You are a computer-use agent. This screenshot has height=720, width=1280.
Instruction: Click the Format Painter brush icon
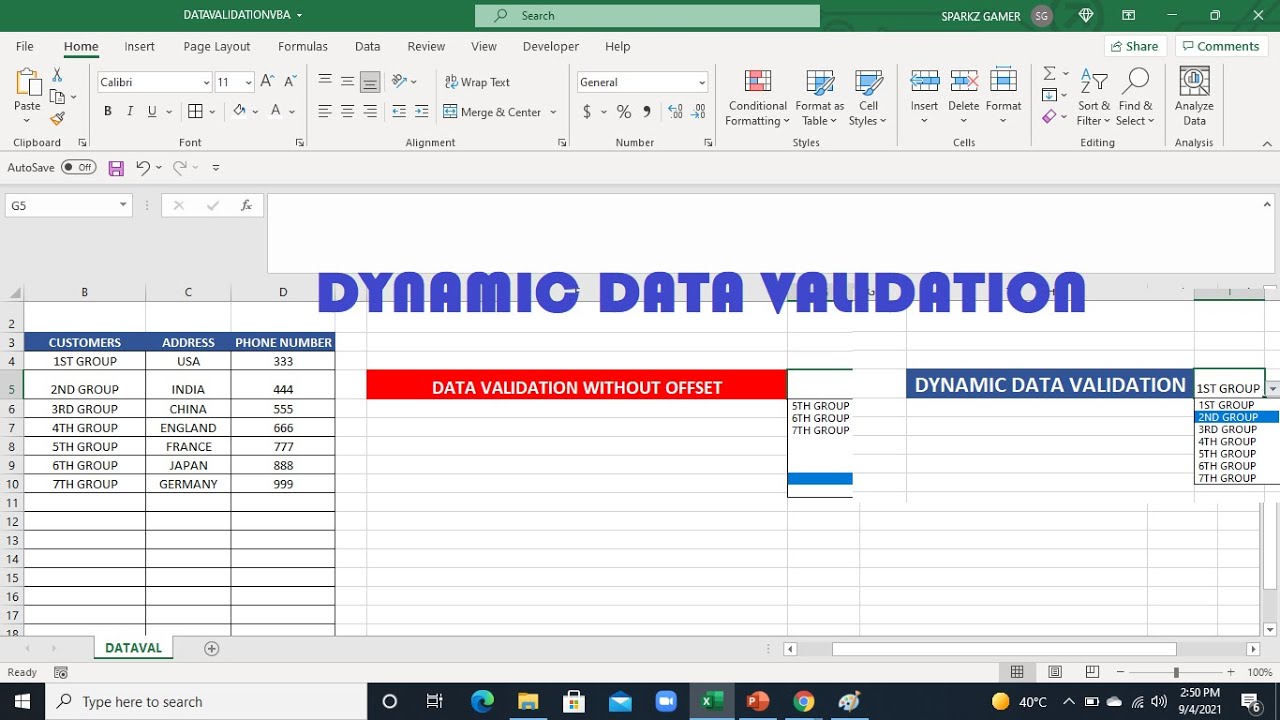(57, 118)
